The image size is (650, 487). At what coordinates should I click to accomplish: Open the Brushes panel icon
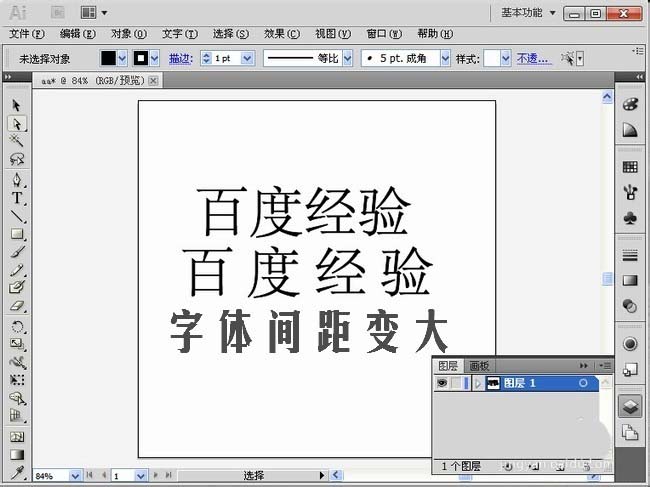[630, 192]
